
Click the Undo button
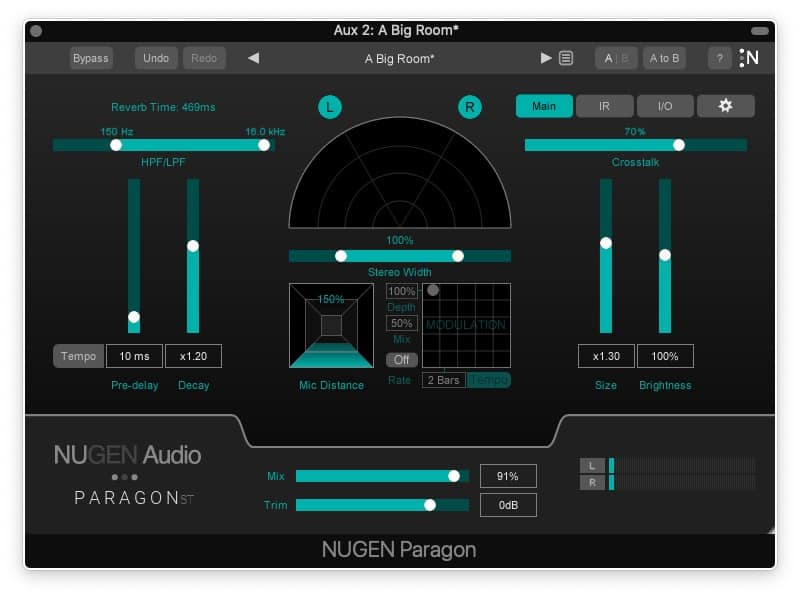point(156,58)
